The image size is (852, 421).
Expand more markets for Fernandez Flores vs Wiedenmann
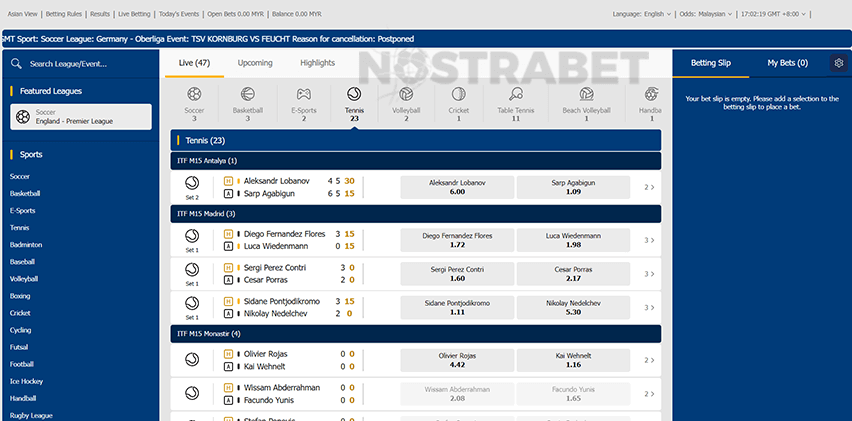tap(649, 240)
